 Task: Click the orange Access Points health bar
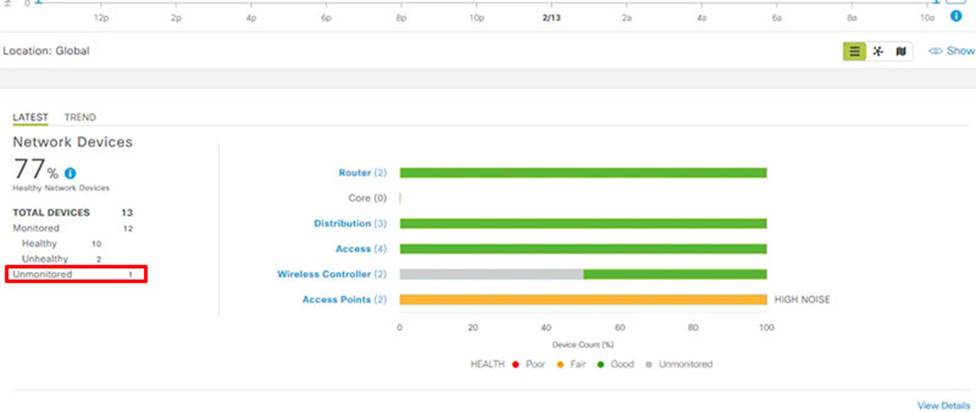coord(582,299)
